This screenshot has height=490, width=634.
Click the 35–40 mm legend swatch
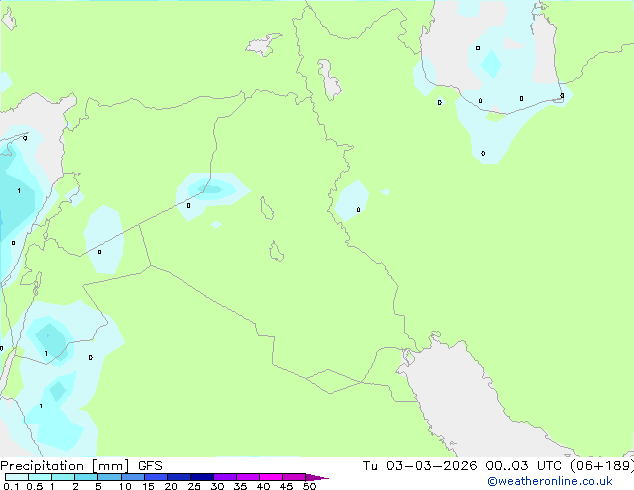(247, 477)
